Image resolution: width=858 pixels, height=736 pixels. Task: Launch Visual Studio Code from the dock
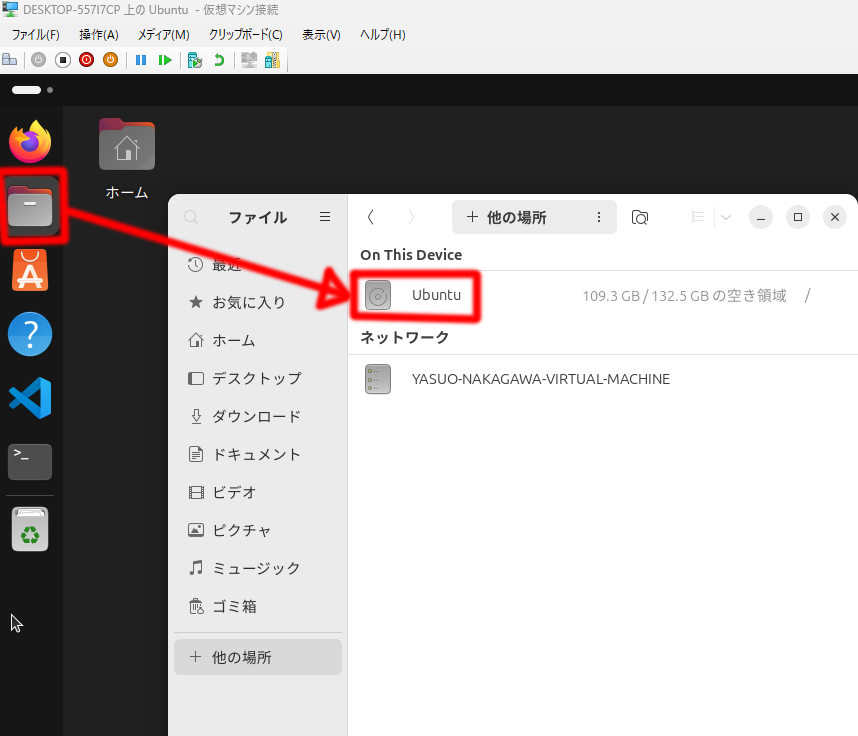30,398
